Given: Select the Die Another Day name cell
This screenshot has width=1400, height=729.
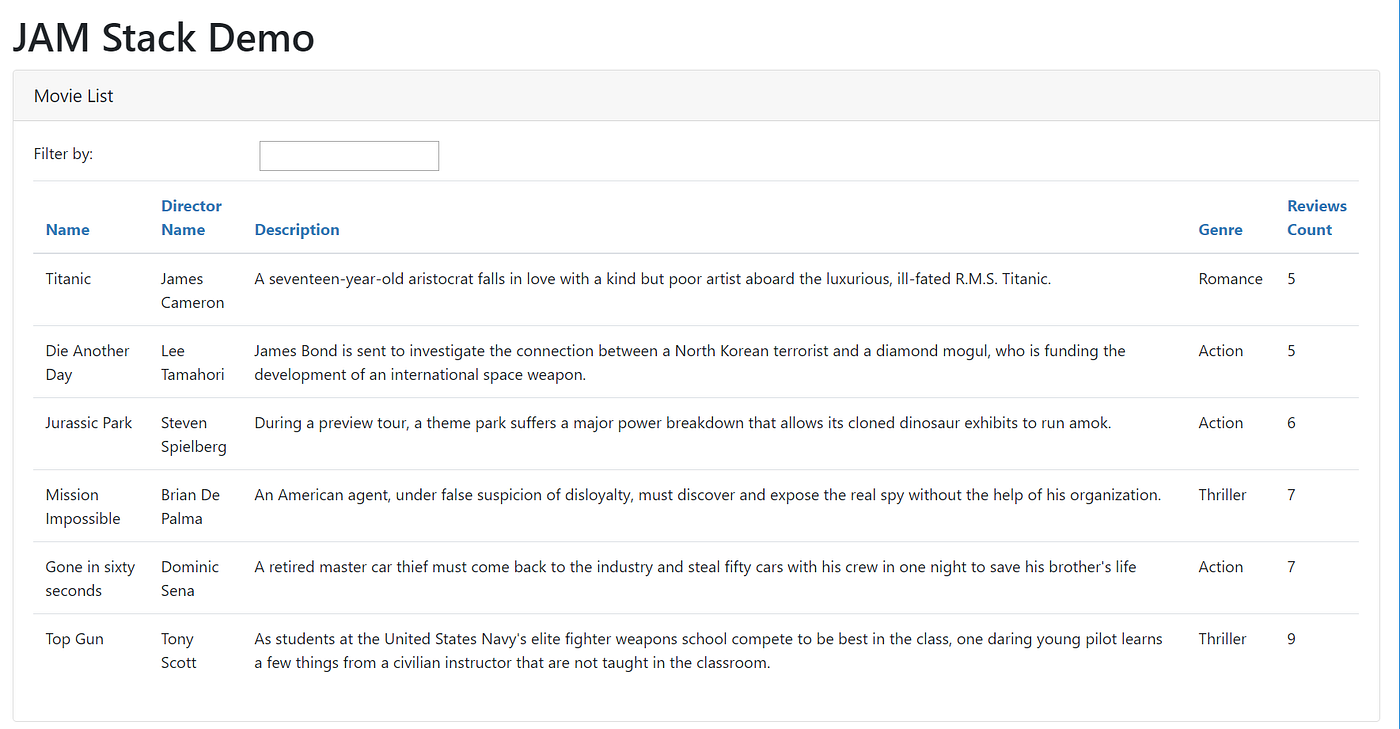Looking at the screenshot, I should [88, 363].
